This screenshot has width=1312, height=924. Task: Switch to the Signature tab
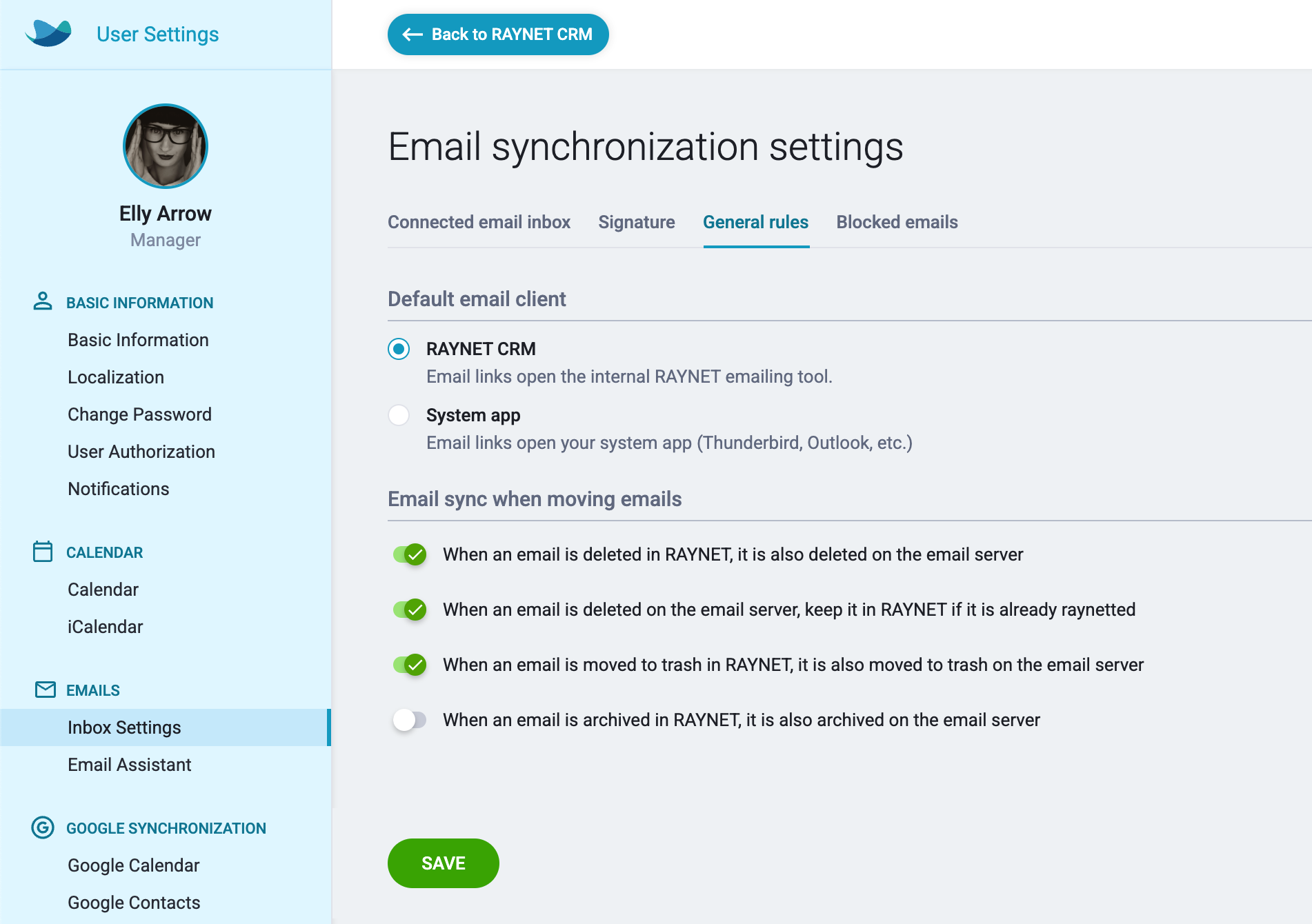(637, 222)
